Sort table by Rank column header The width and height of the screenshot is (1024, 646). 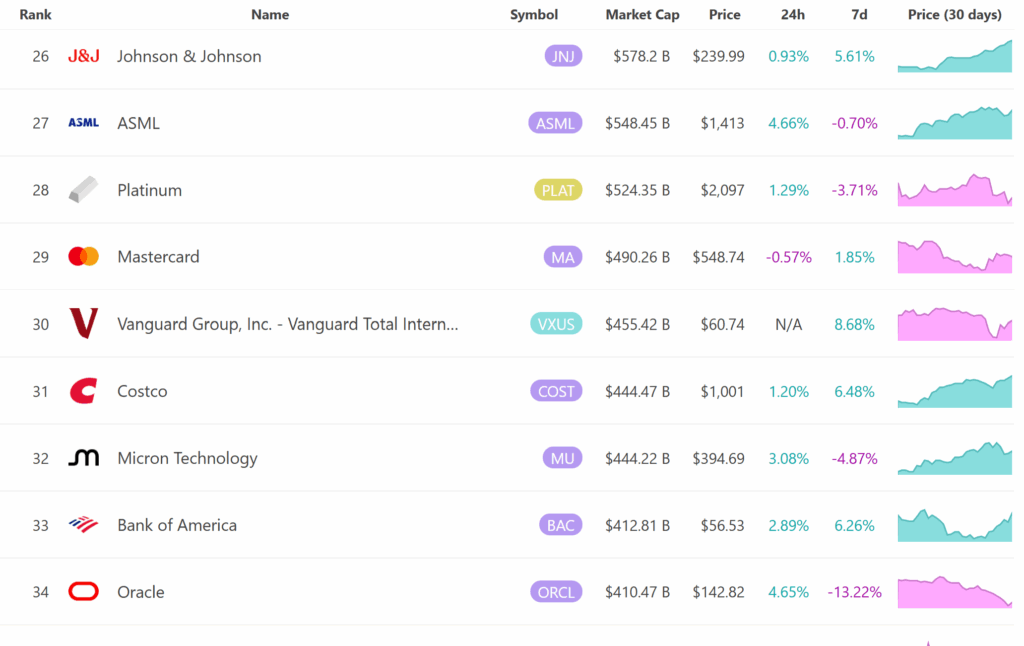click(x=36, y=15)
